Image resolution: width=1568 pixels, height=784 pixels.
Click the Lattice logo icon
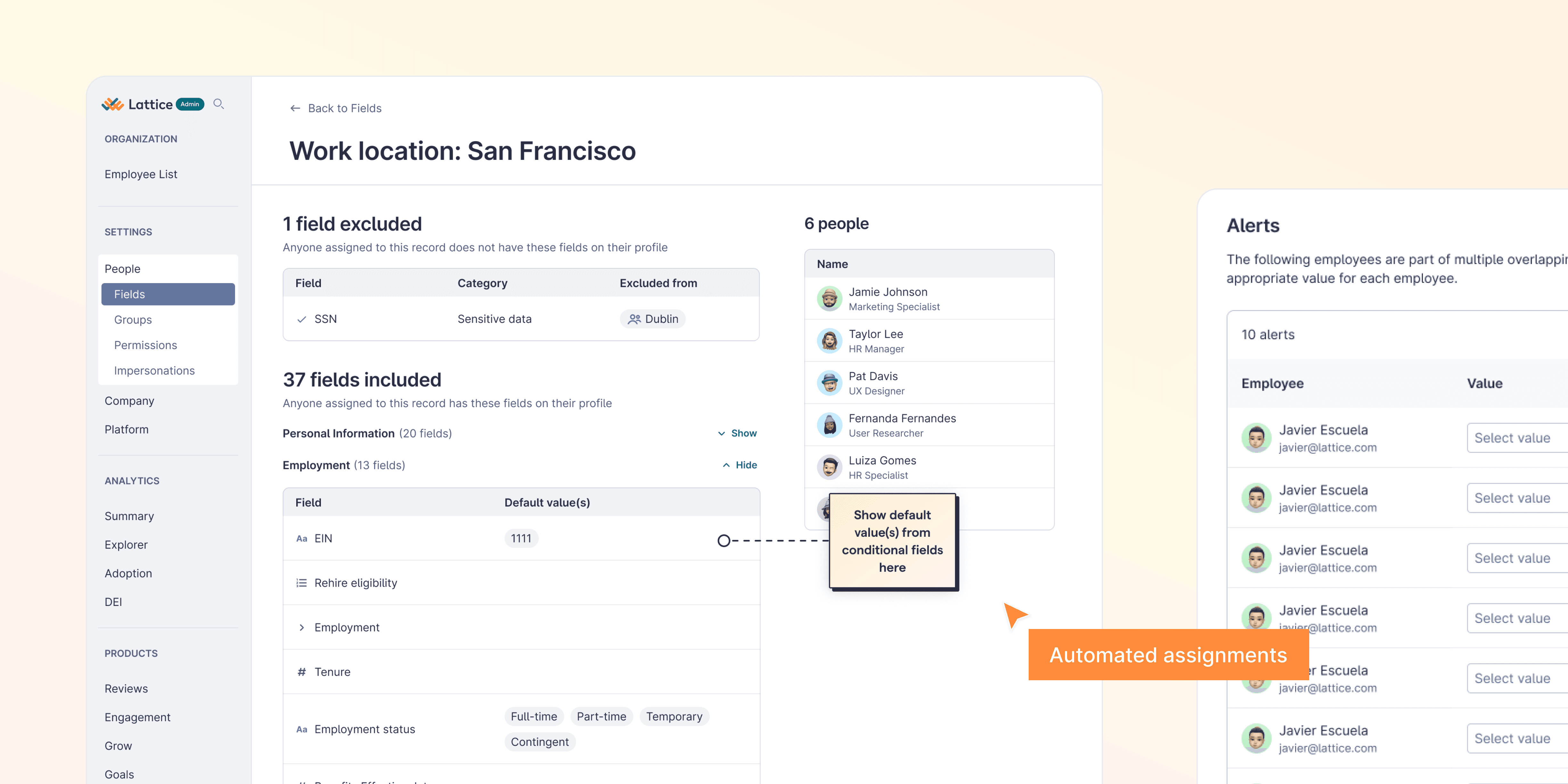pyautogui.click(x=113, y=104)
